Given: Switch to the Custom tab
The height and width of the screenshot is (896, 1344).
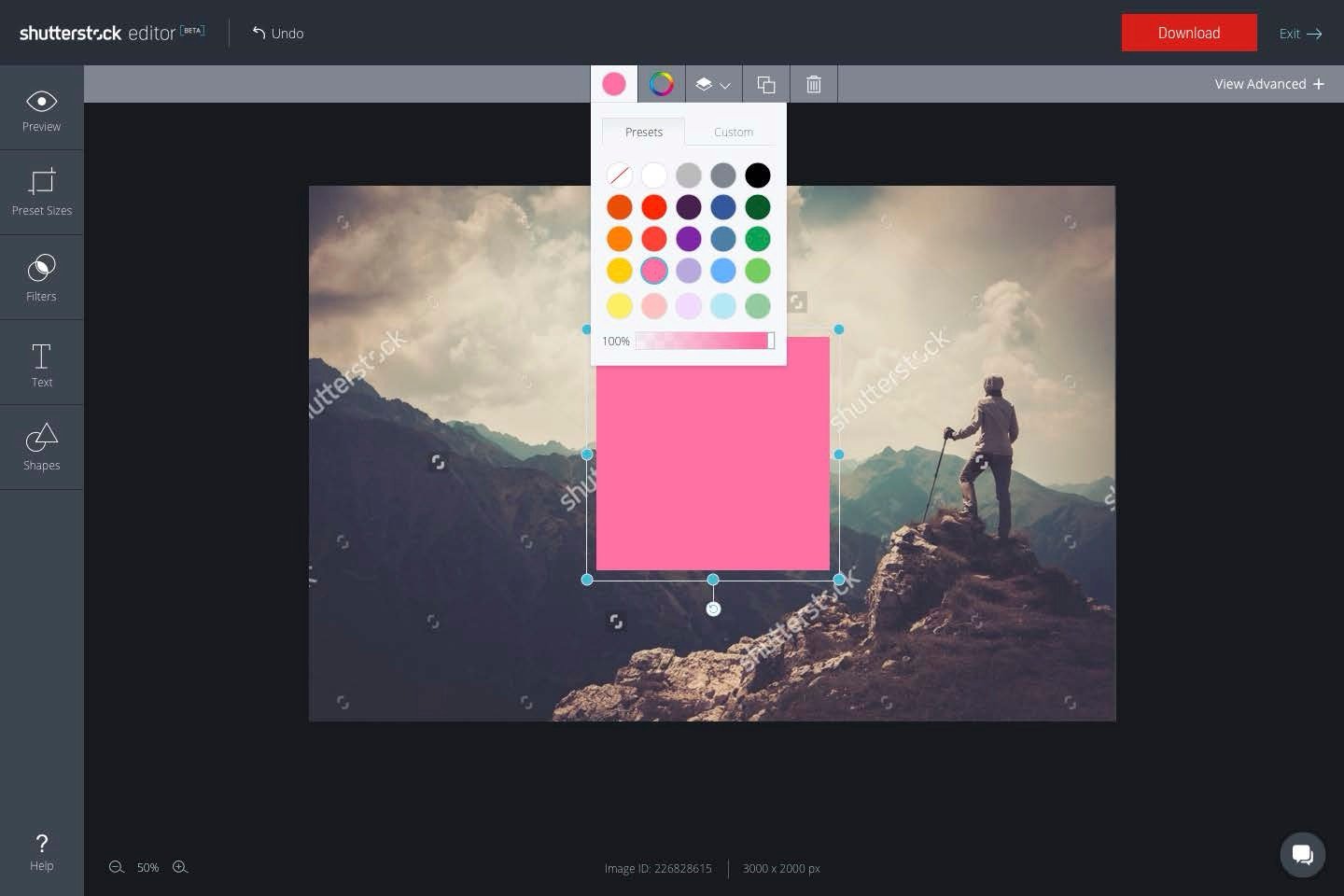Looking at the screenshot, I should 734,132.
